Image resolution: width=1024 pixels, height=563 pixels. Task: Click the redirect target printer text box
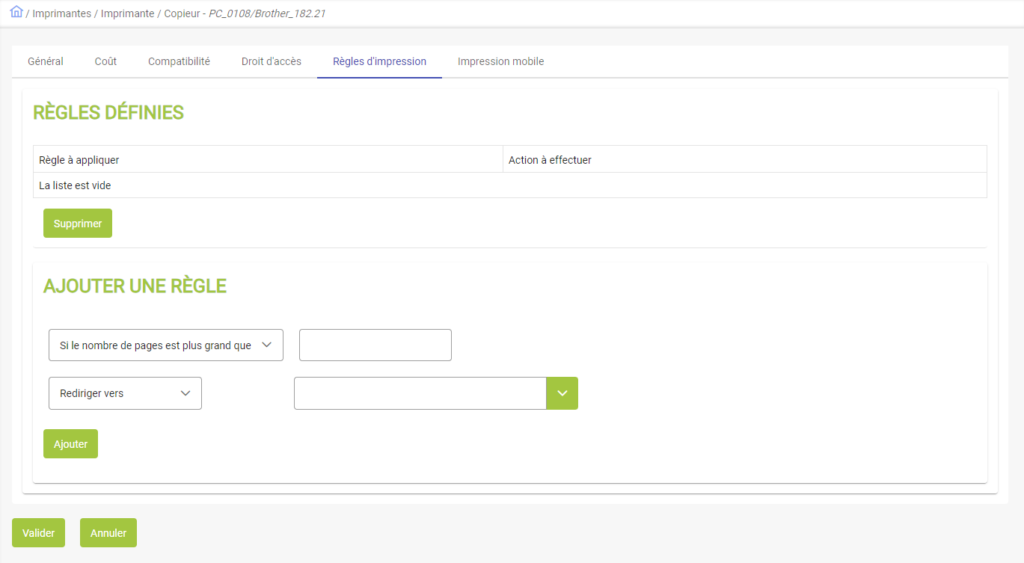pyautogui.click(x=420, y=393)
